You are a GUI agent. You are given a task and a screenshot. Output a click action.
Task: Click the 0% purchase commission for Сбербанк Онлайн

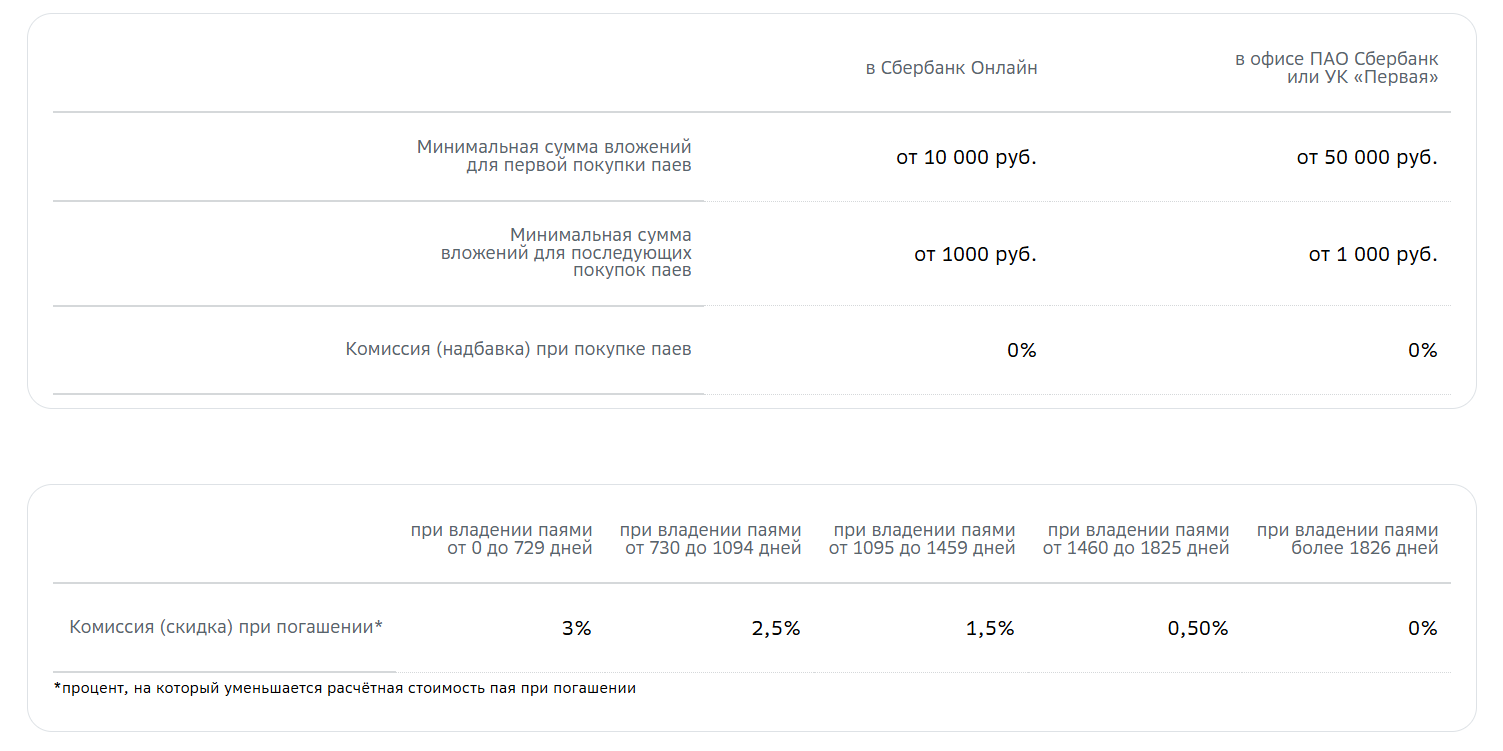point(1021,350)
